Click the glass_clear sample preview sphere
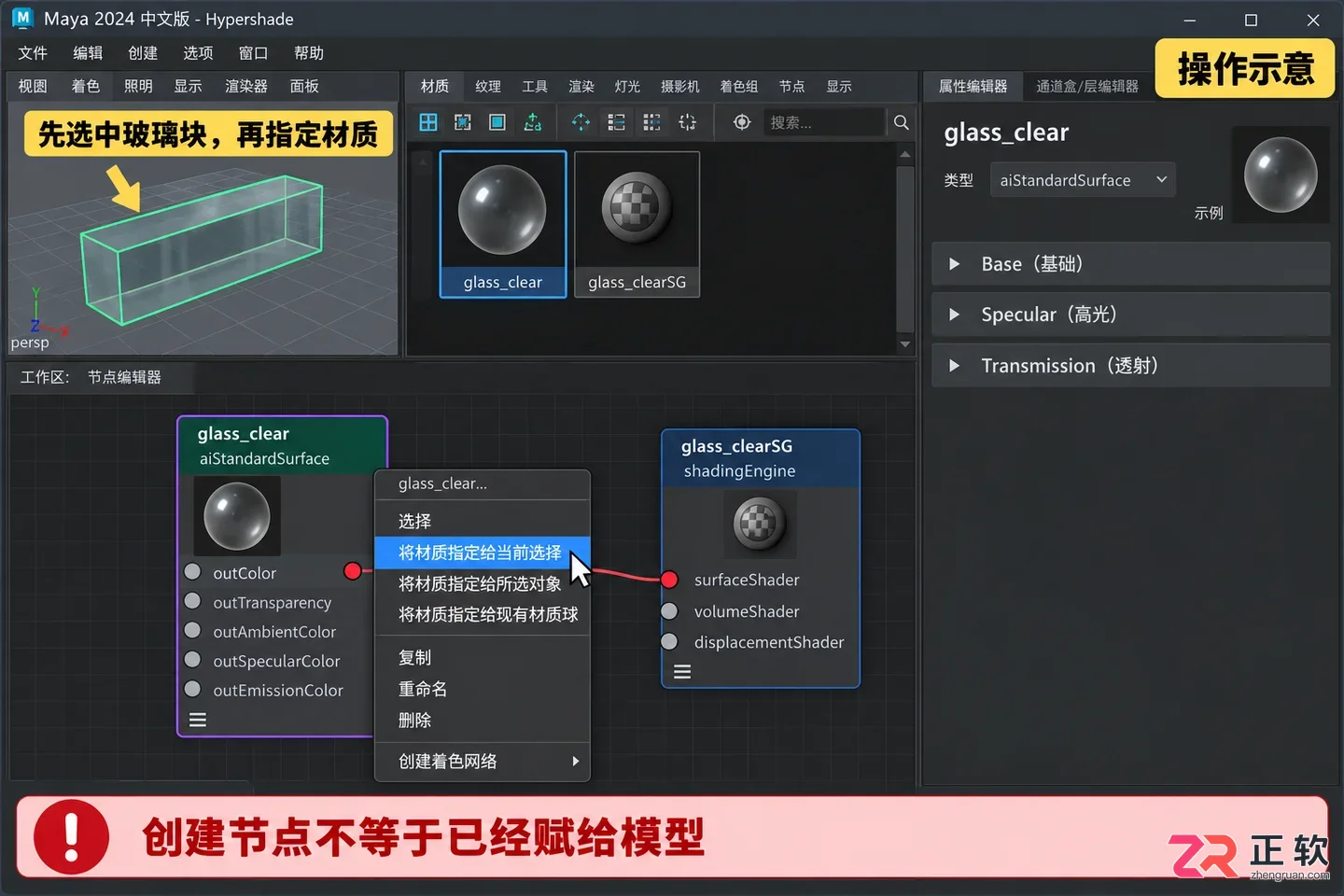This screenshot has width=1344, height=896. (x=1281, y=175)
